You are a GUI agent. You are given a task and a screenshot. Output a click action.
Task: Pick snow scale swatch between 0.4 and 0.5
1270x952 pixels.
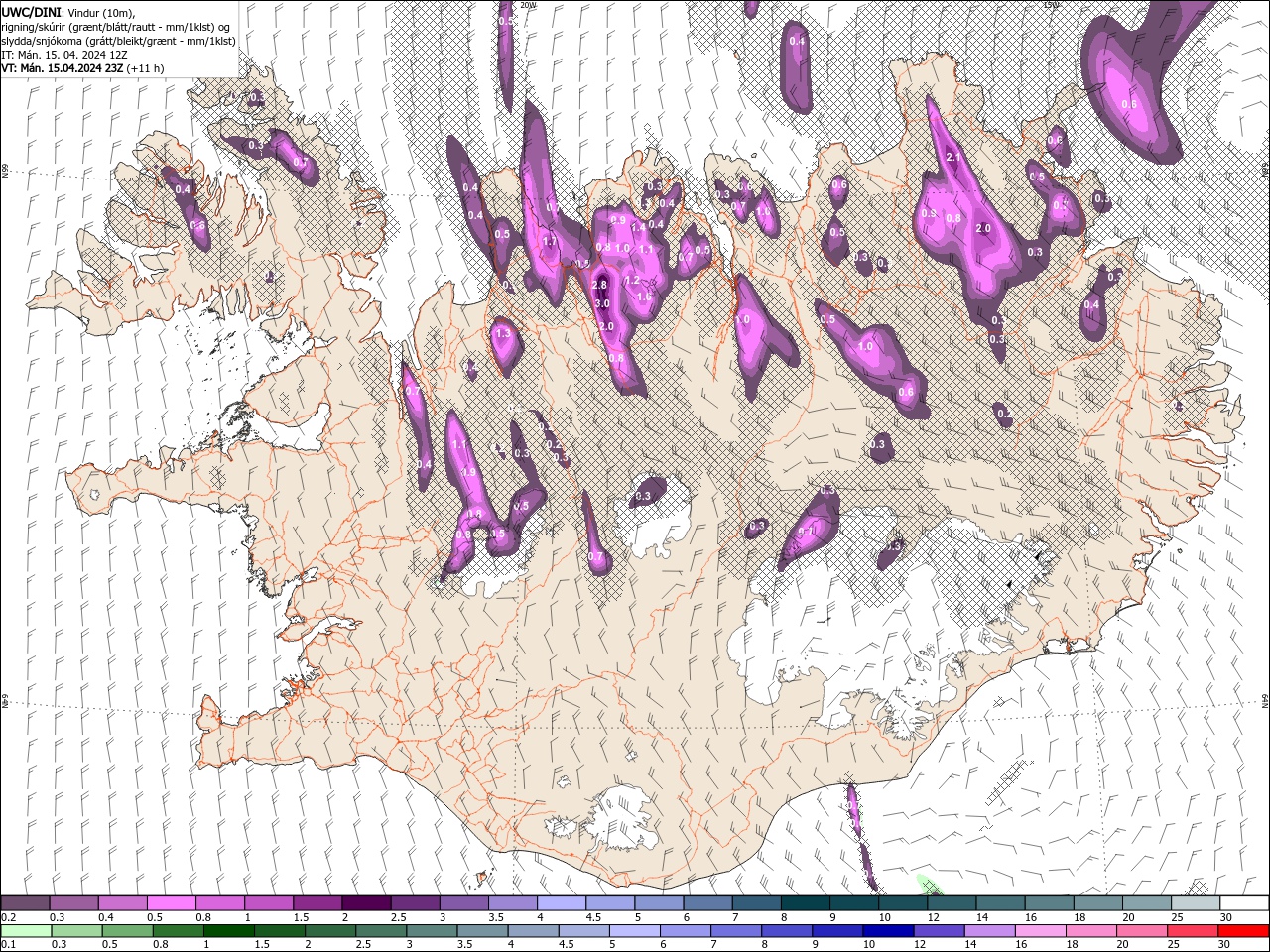(122, 903)
